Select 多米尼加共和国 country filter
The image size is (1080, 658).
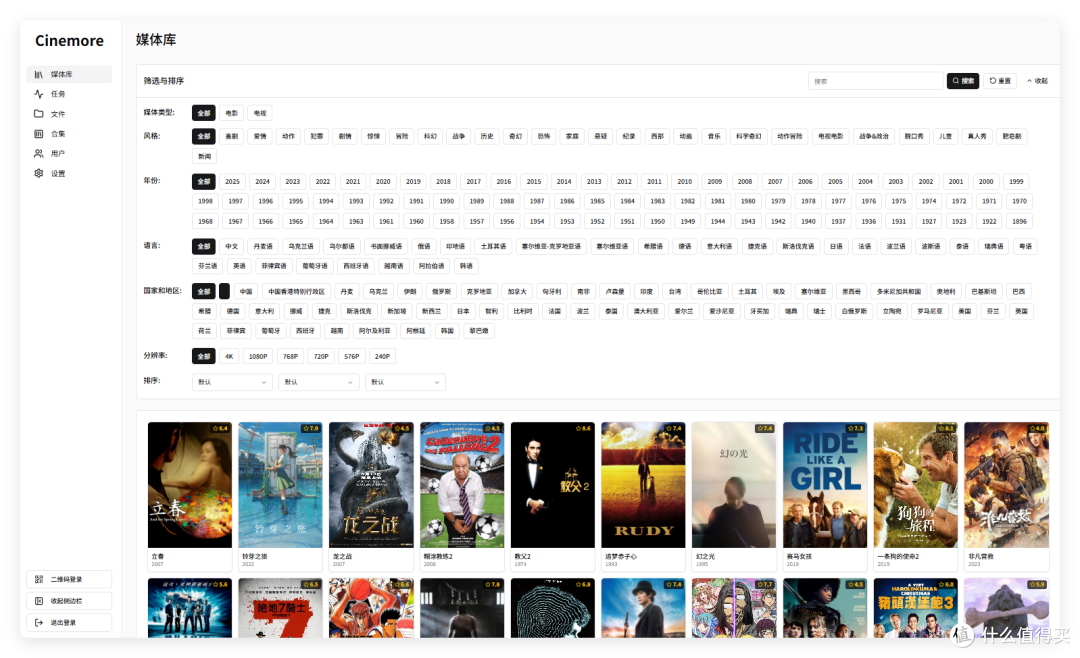tap(898, 291)
